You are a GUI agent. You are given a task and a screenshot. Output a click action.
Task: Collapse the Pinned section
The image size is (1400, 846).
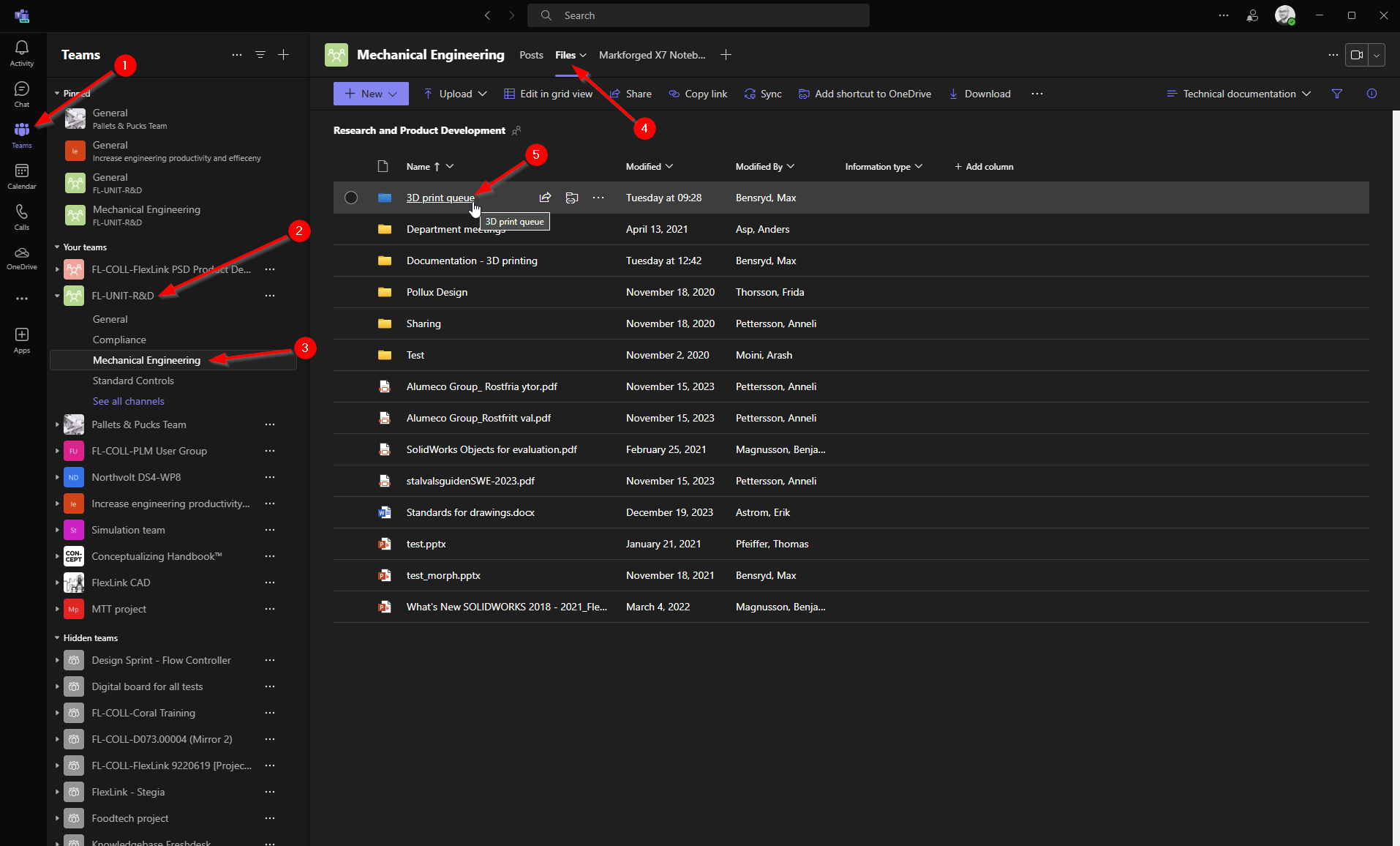(x=57, y=94)
